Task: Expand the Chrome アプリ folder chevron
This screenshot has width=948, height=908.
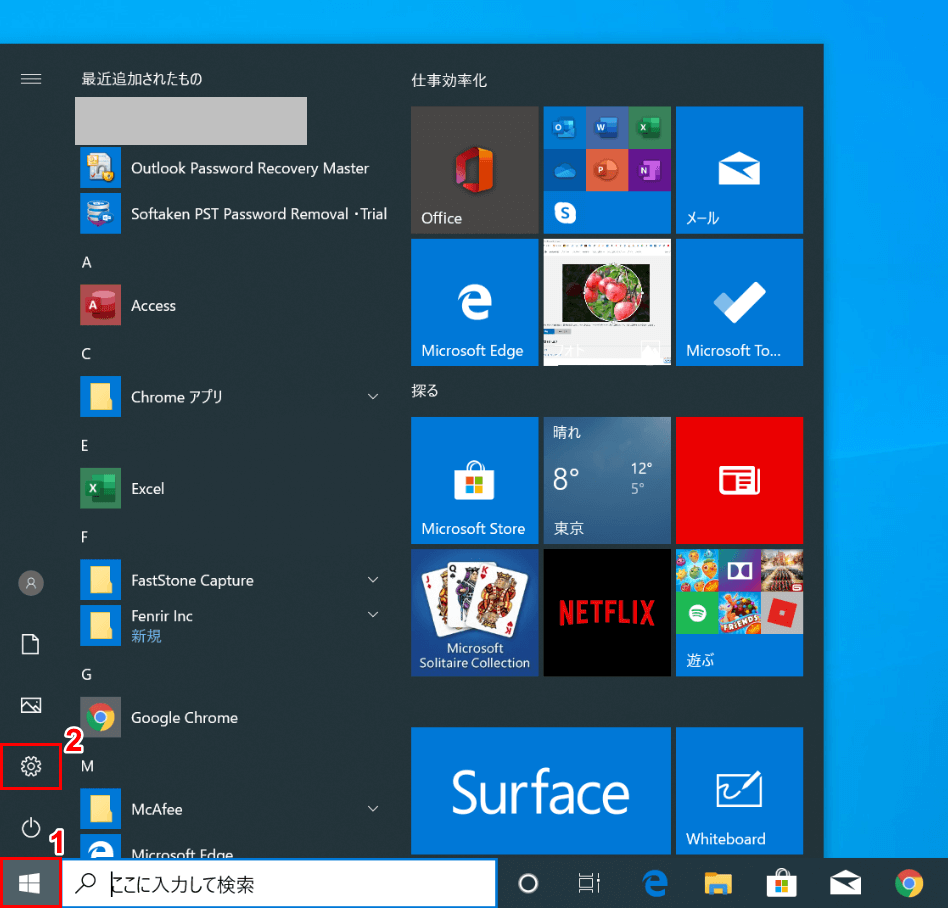Action: (373, 397)
